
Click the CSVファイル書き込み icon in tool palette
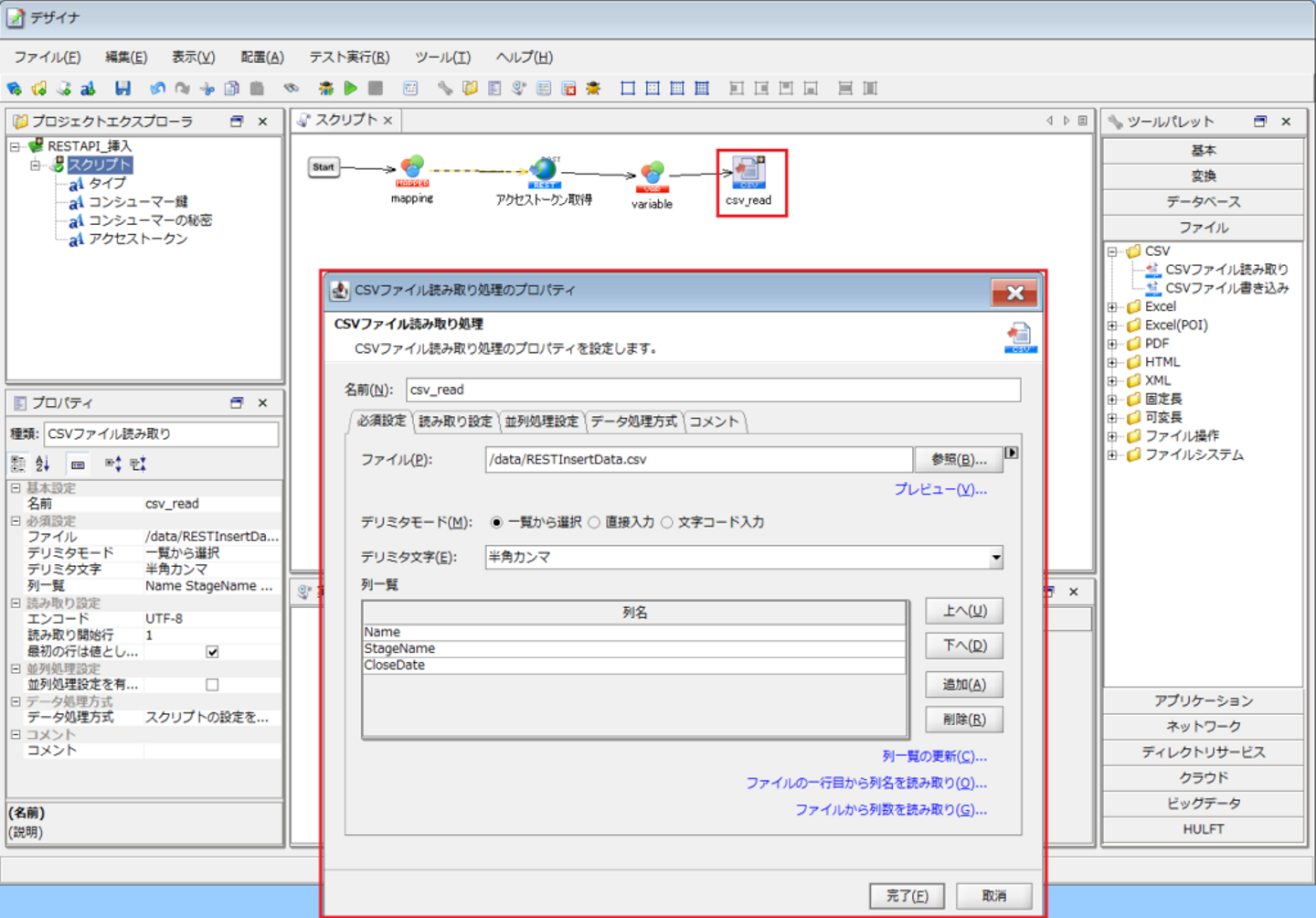coord(1152,288)
